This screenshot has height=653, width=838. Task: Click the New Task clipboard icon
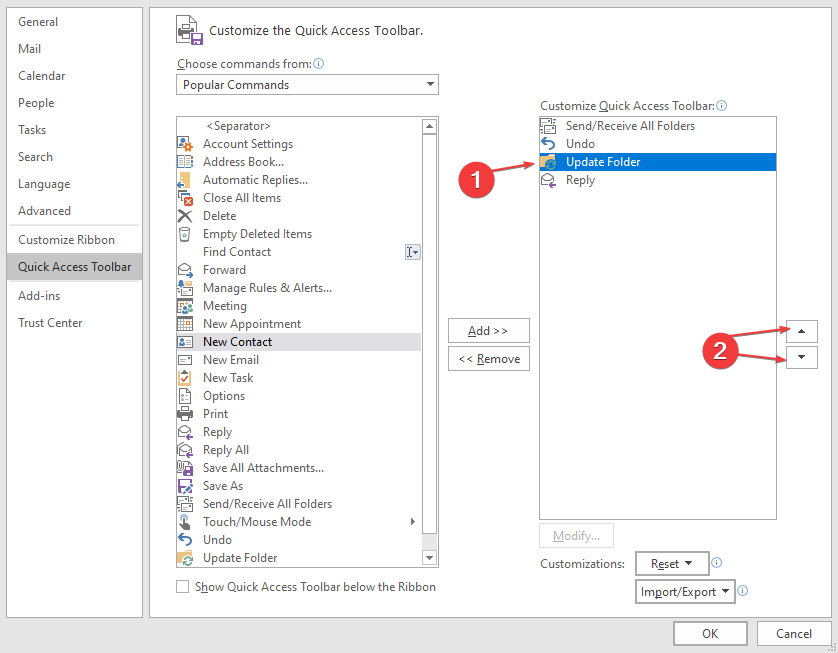coord(185,378)
